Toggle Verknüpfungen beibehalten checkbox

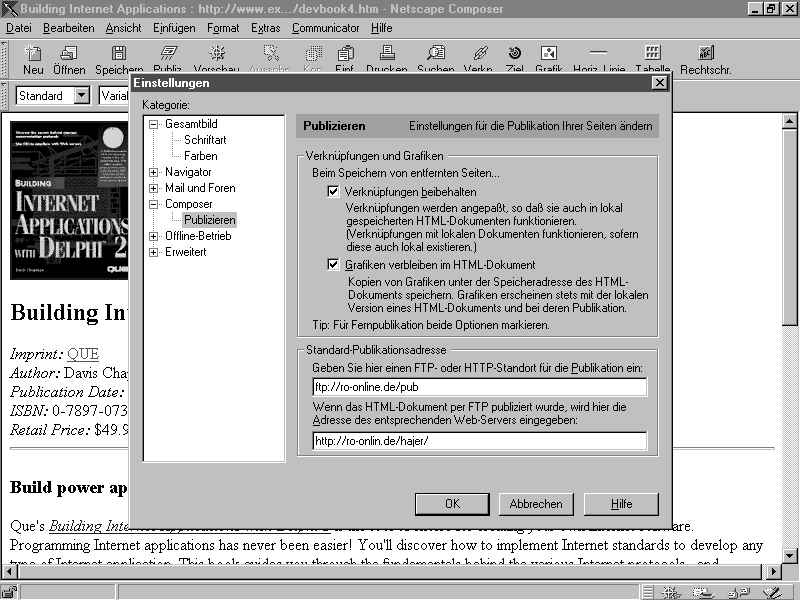tap(334, 191)
